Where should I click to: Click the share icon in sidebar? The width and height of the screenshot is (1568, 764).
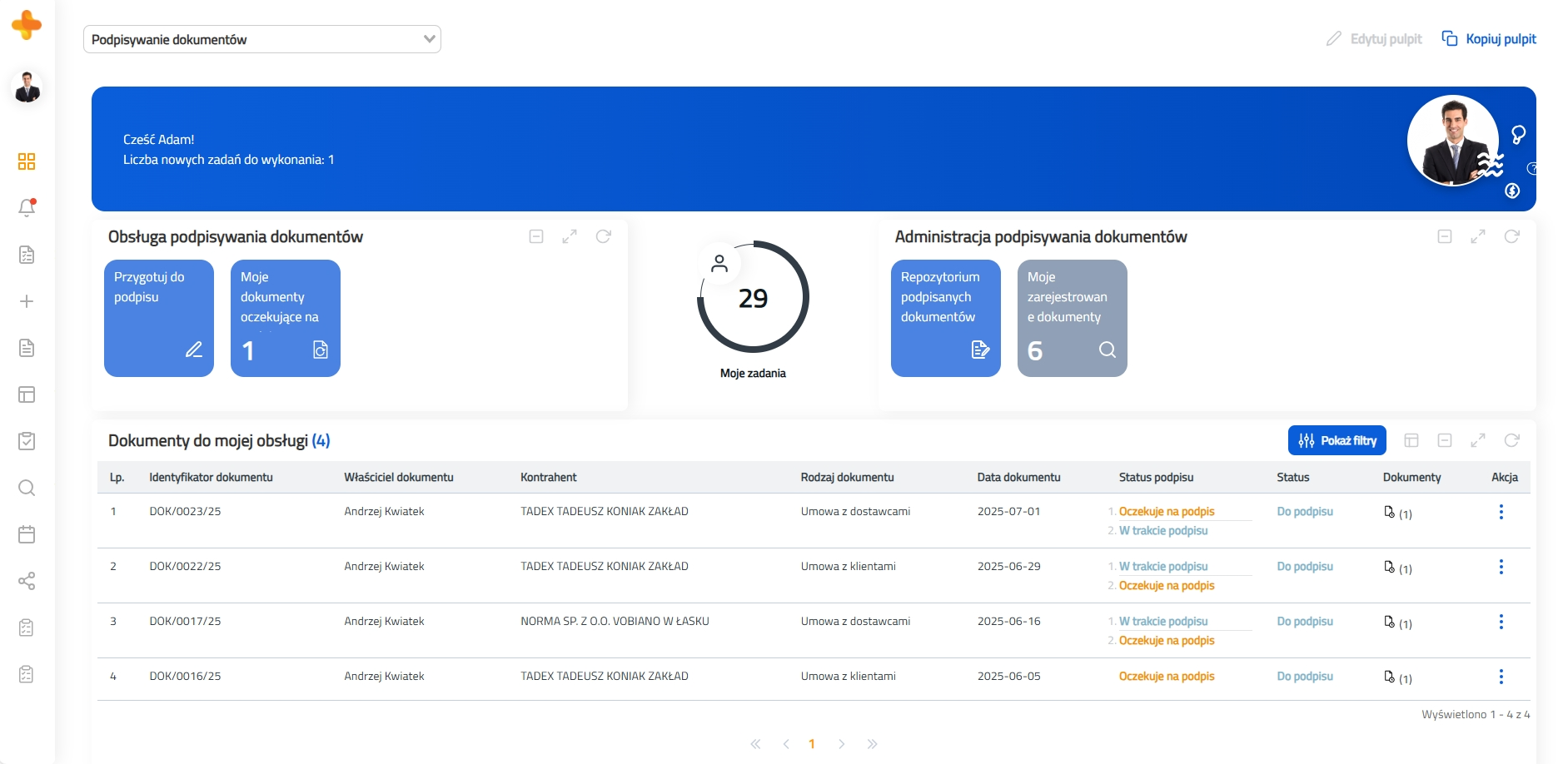[x=27, y=581]
